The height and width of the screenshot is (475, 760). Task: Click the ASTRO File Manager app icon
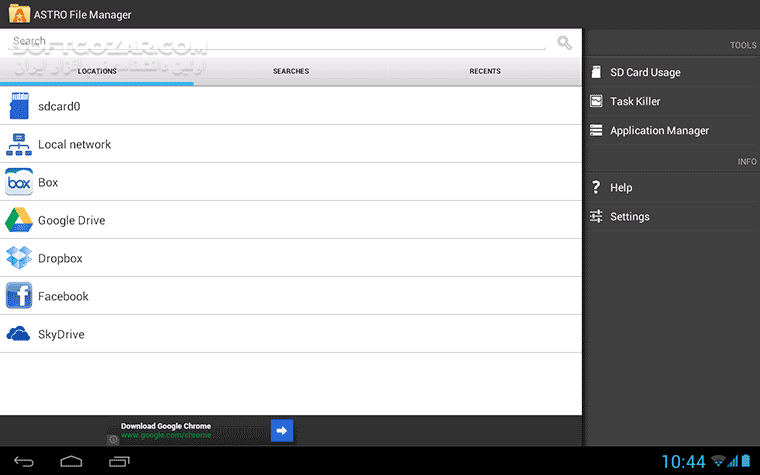click(19, 14)
